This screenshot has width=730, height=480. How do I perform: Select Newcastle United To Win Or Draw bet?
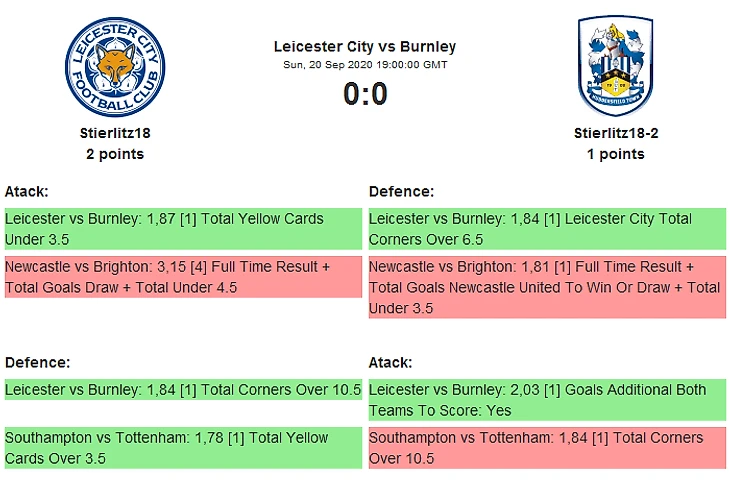546,287
